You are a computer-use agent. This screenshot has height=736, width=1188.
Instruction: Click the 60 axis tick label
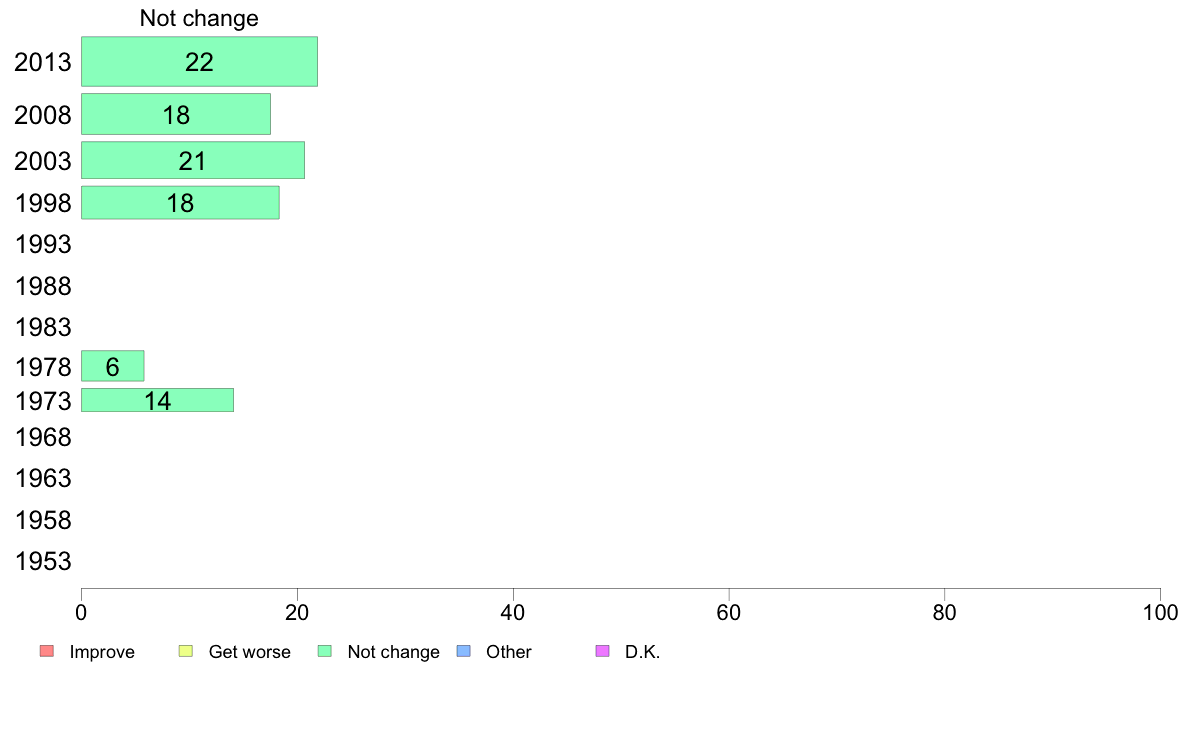pos(729,612)
